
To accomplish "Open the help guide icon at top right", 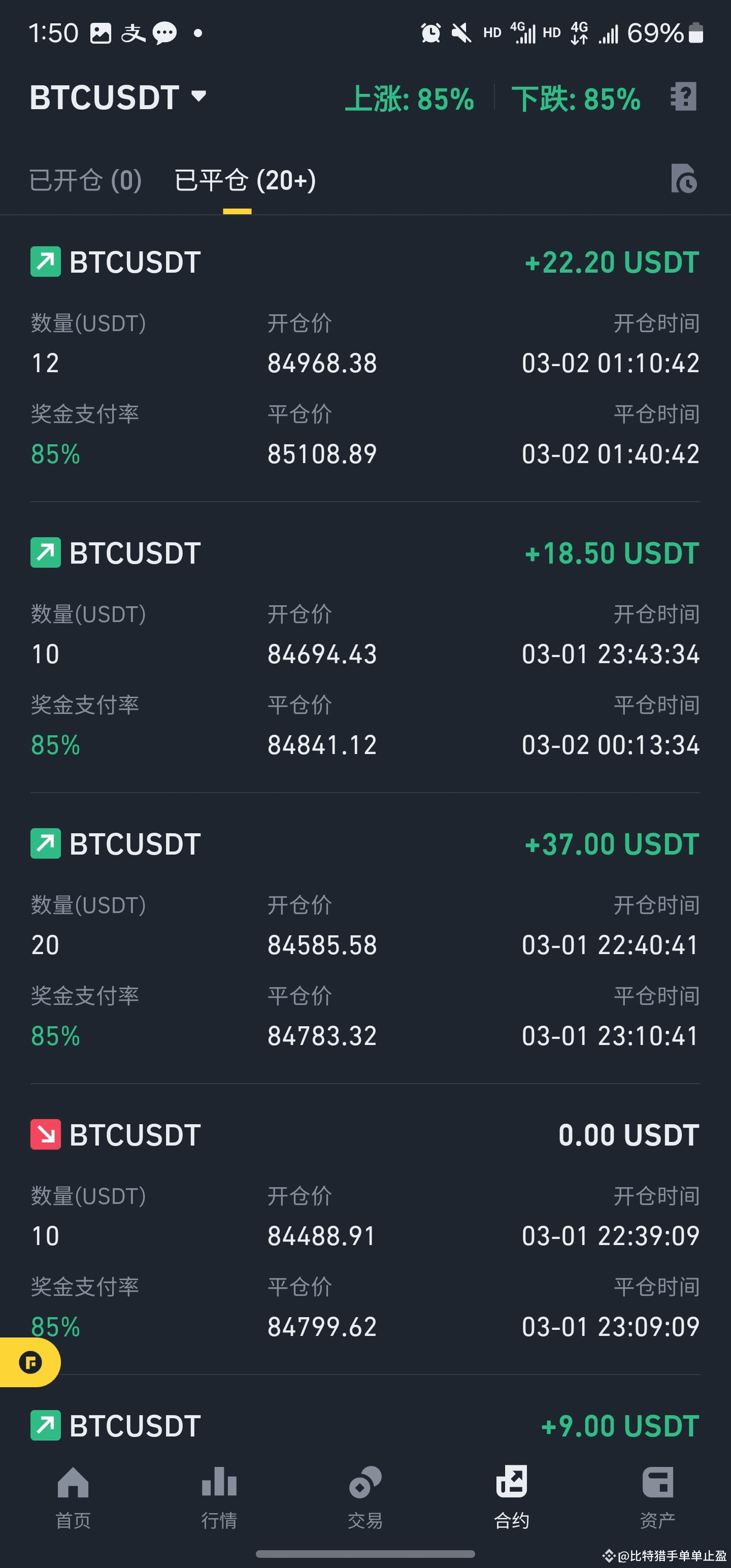I will click(683, 97).
